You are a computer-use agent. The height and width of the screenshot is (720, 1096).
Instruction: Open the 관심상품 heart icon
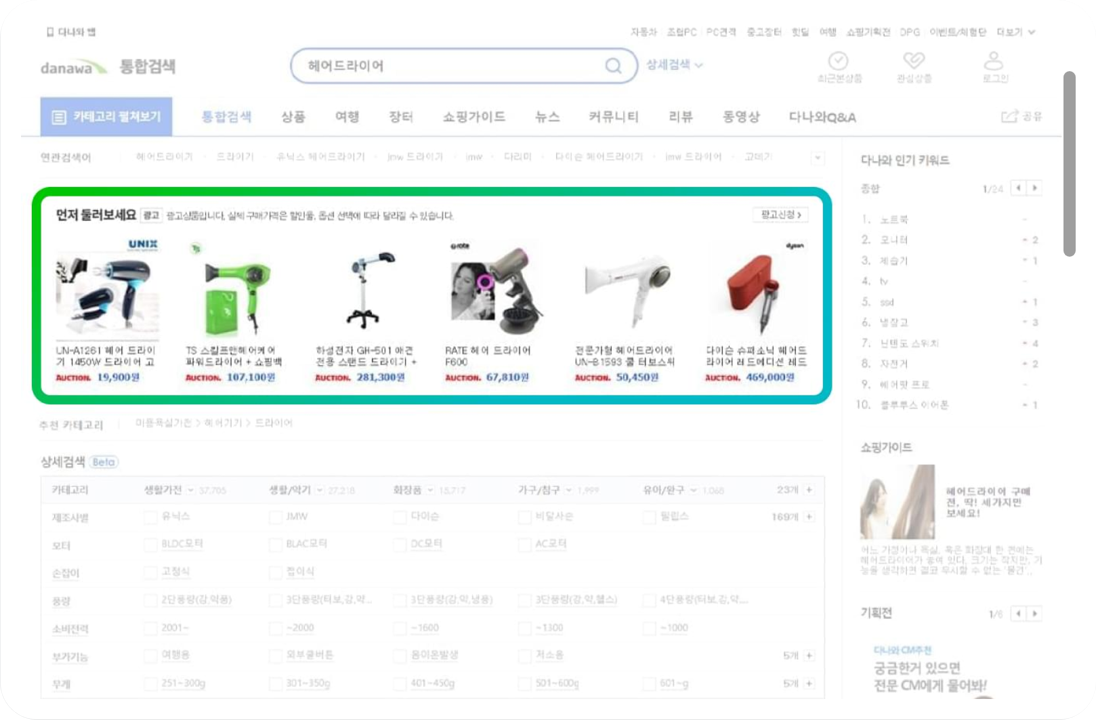point(914,61)
